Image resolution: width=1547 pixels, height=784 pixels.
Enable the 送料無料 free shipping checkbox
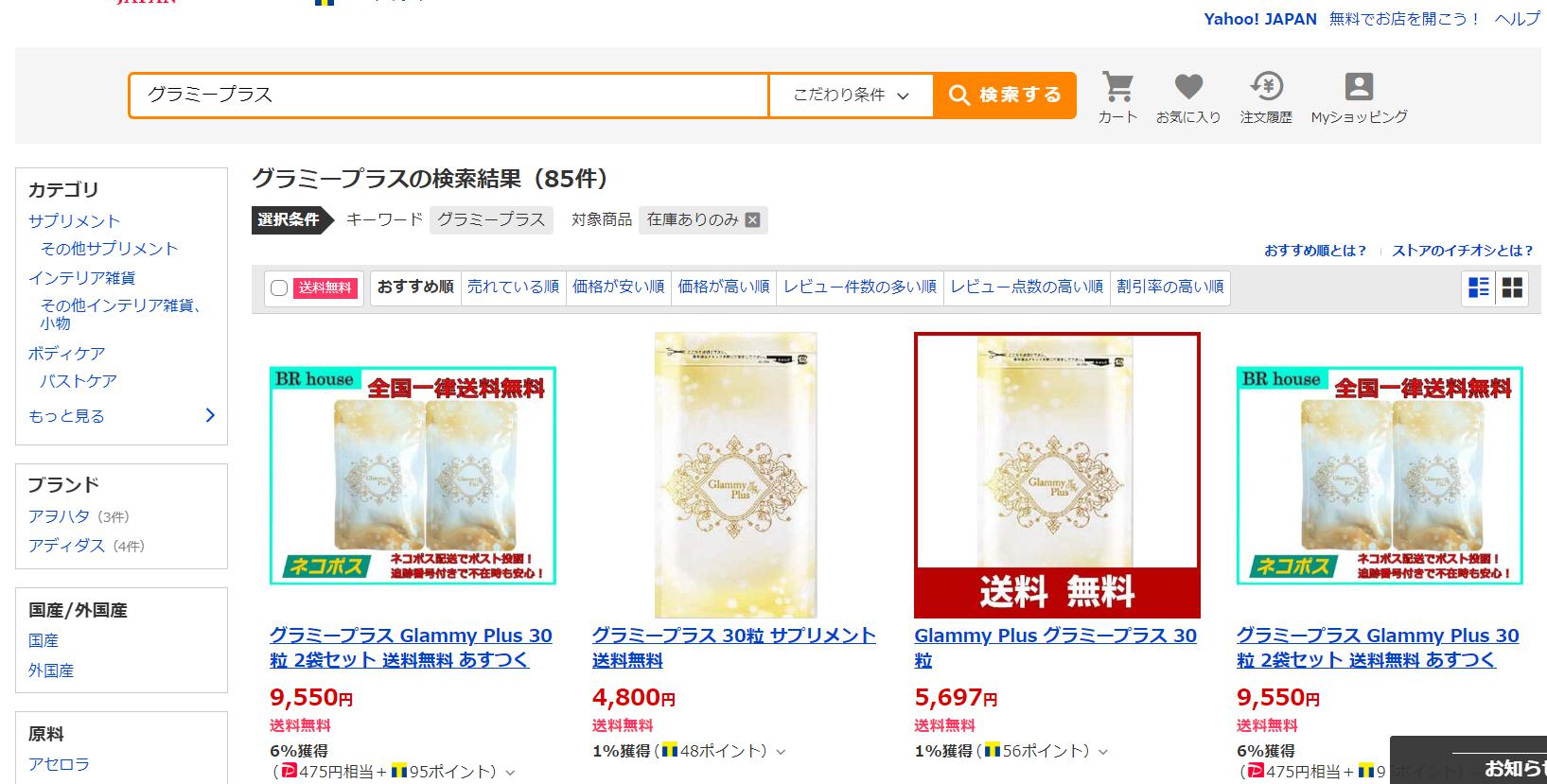(279, 287)
